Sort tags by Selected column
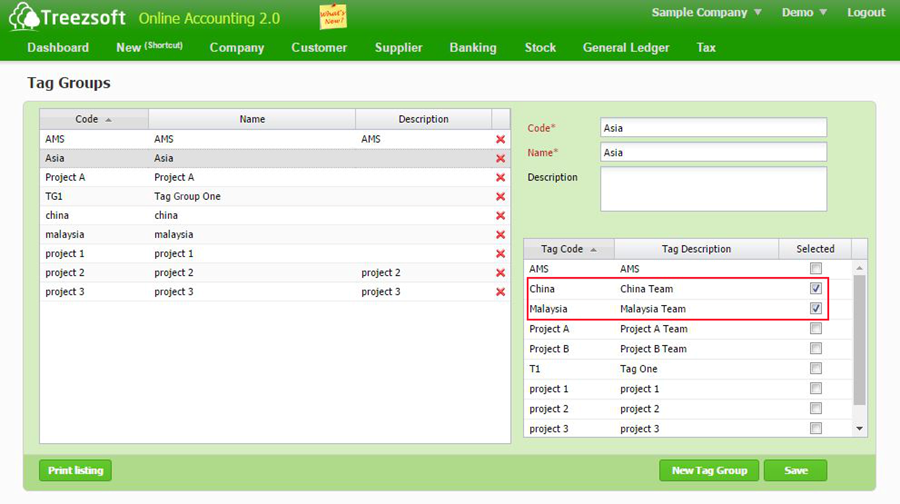 pos(815,249)
